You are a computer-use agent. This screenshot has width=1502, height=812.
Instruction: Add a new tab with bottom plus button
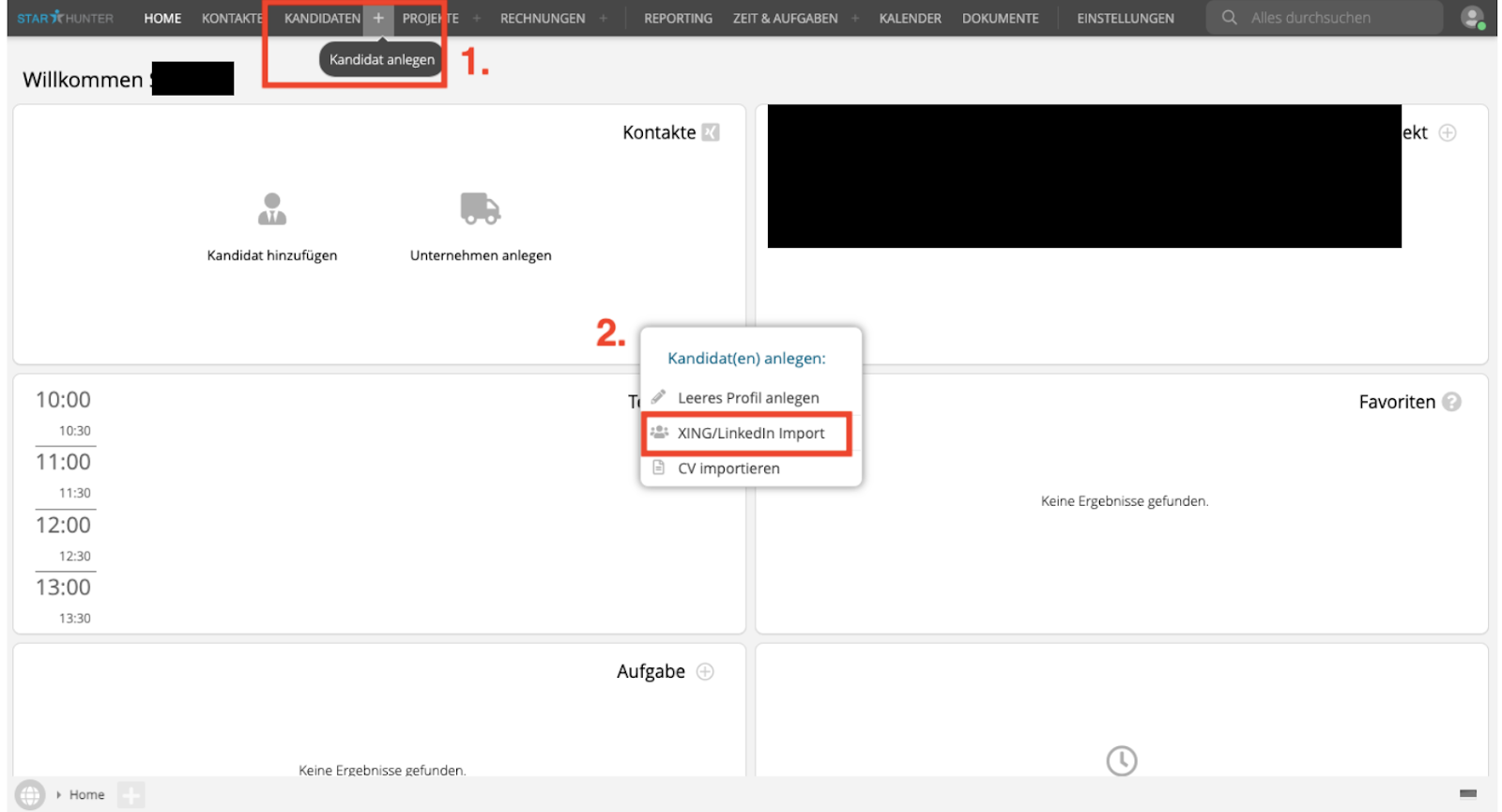(x=131, y=795)
